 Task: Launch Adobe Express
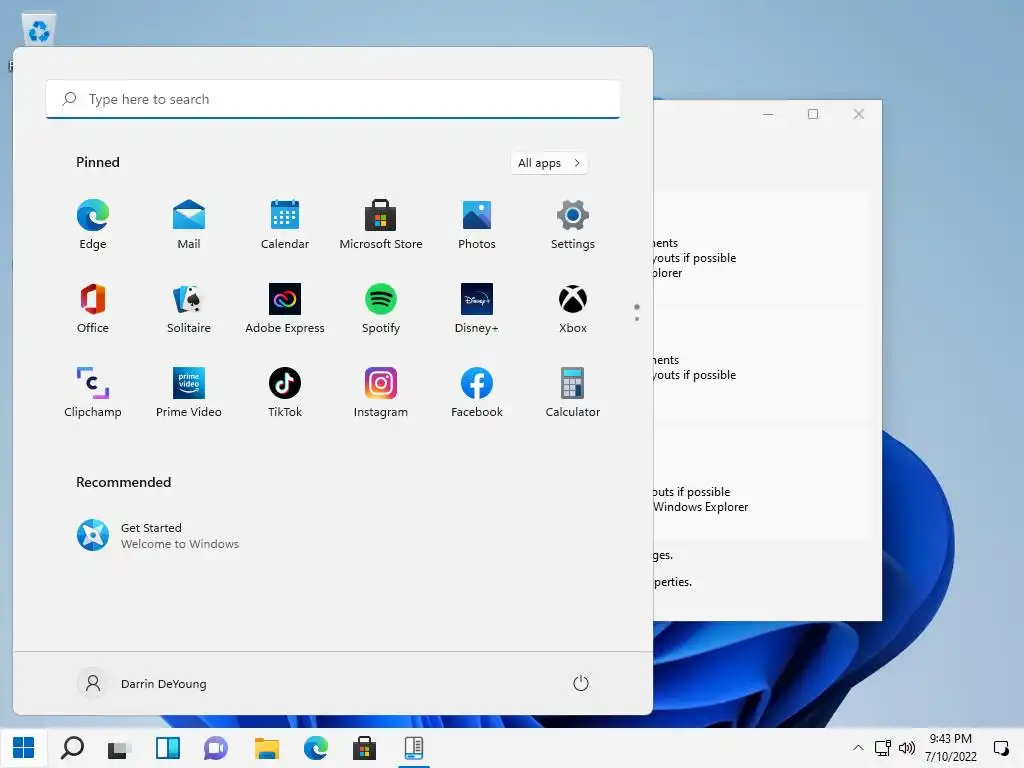(285, 309)
